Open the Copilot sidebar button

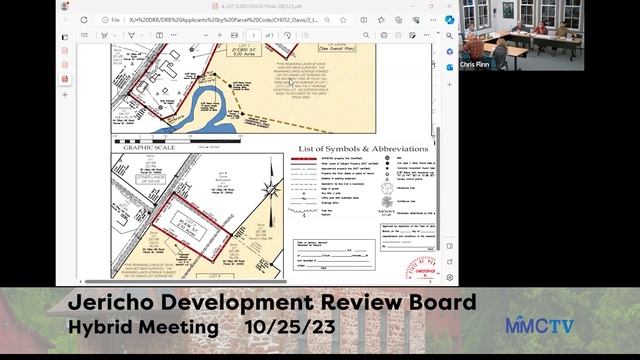[x=450, y=20]
